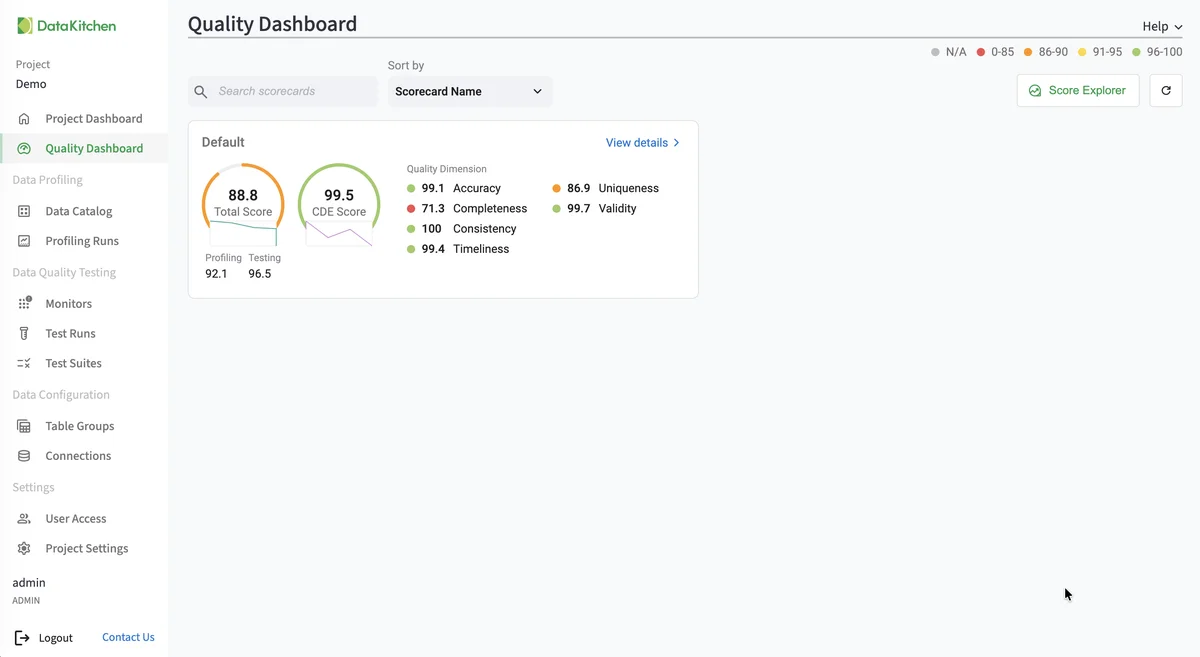Click the Demo project label
1200x657 pixels.
point(30,84)
